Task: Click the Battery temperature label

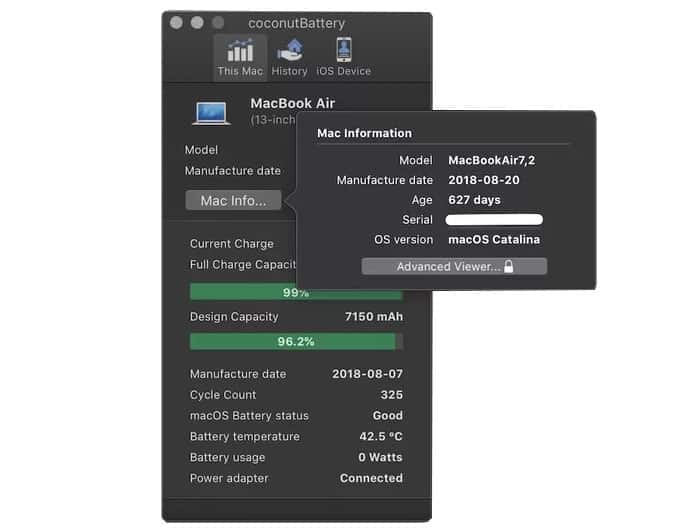Action: pos(245,437)
